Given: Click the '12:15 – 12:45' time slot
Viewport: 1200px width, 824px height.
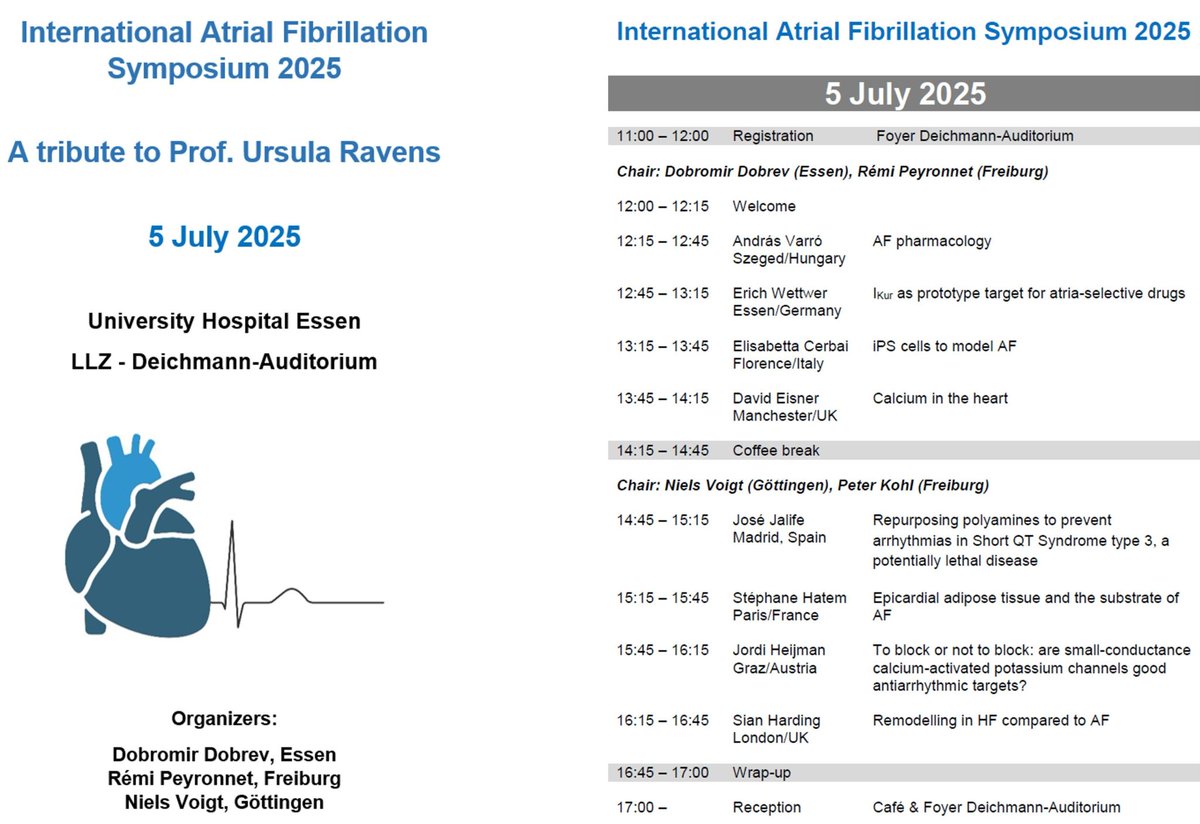Looking at the screenshot, I should (662, 241).
